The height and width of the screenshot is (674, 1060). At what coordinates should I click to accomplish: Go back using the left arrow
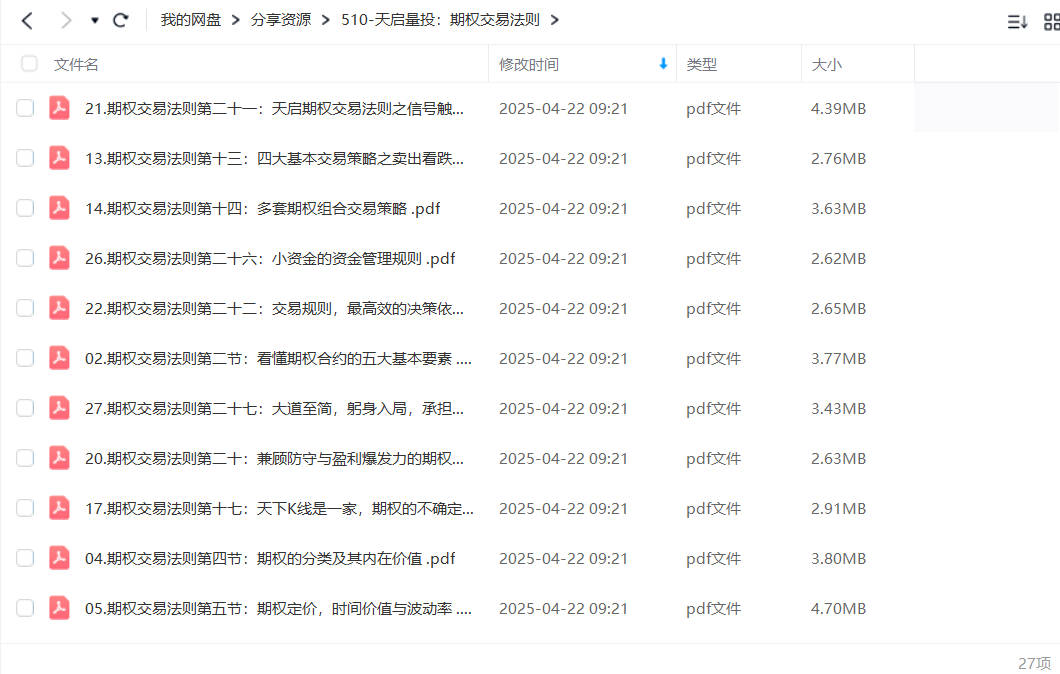point(27,20)
